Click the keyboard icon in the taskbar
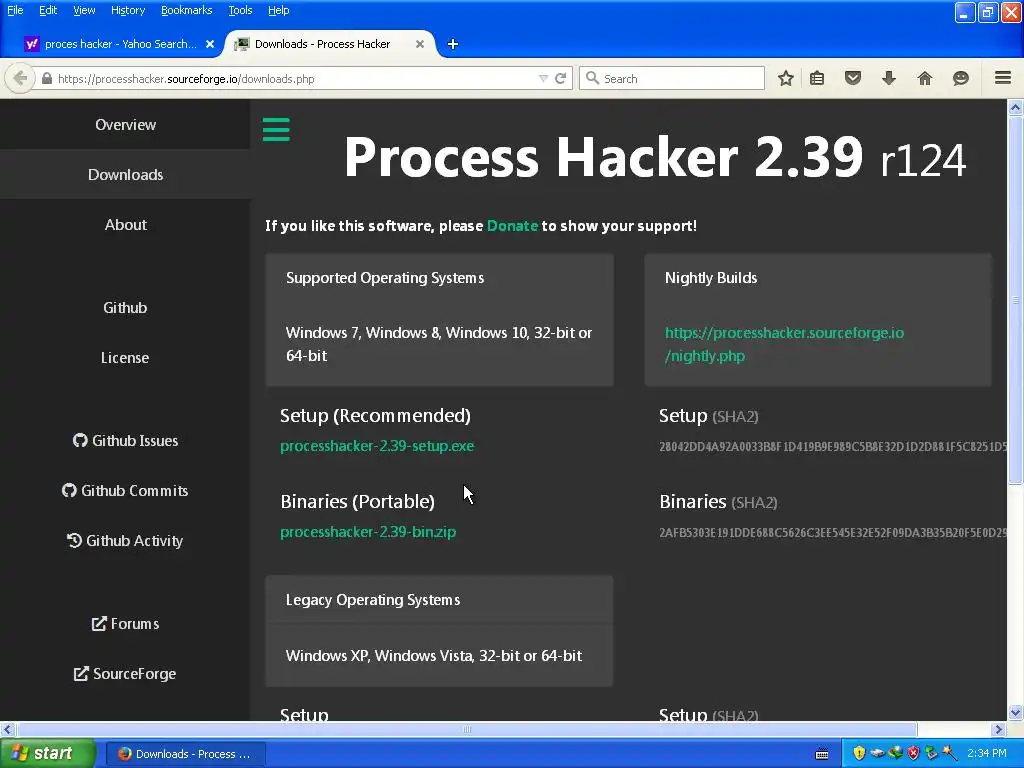This screenshot has width=1024, height=768. pos(822,754)
